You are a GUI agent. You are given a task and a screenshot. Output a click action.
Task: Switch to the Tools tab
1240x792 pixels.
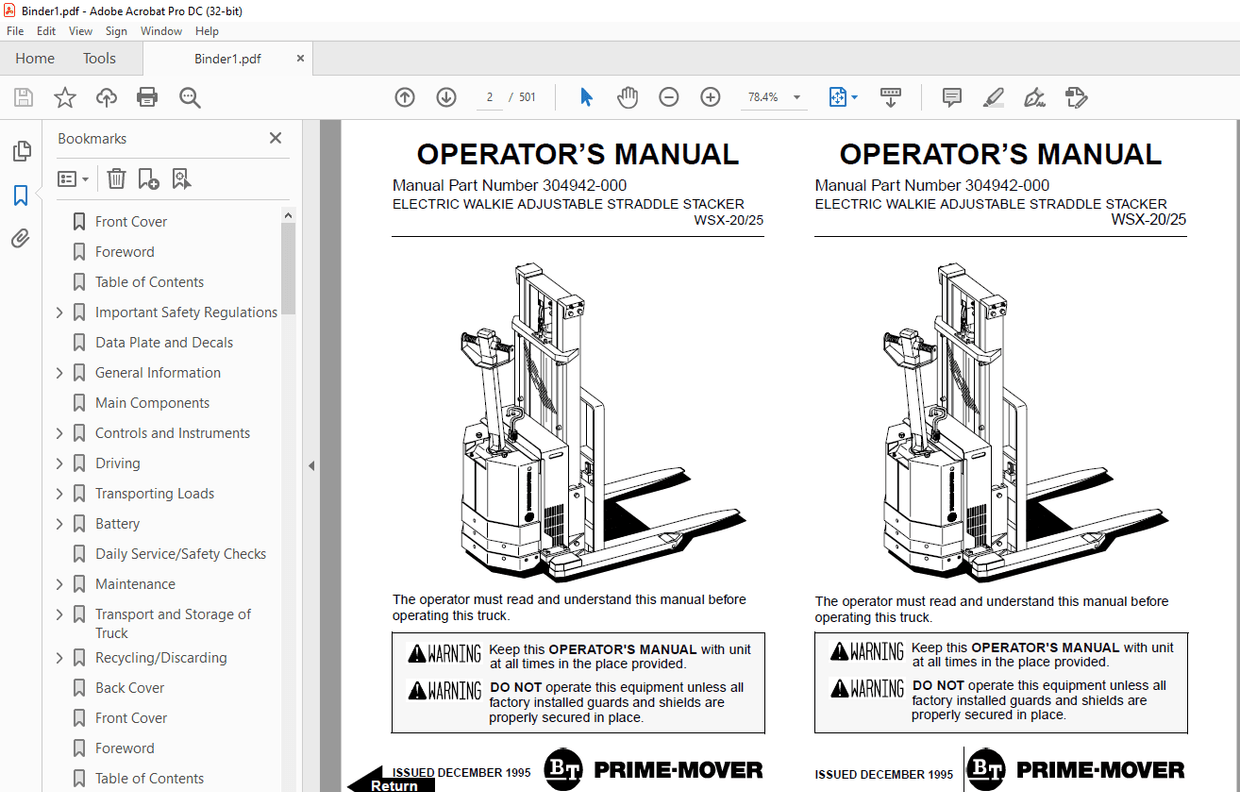(99, 58)
